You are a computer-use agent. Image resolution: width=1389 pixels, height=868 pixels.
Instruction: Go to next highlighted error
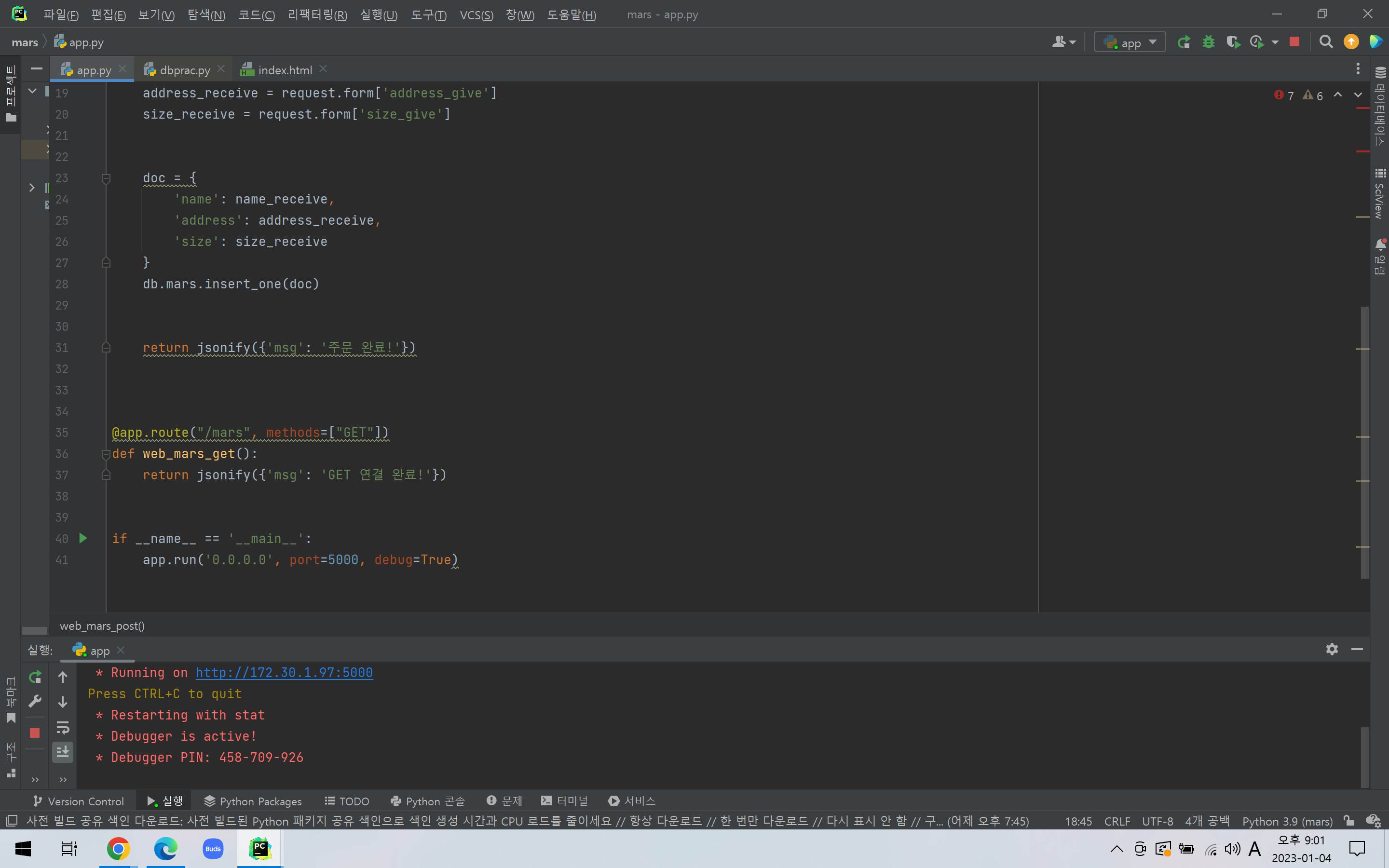tap(1358, 95)
